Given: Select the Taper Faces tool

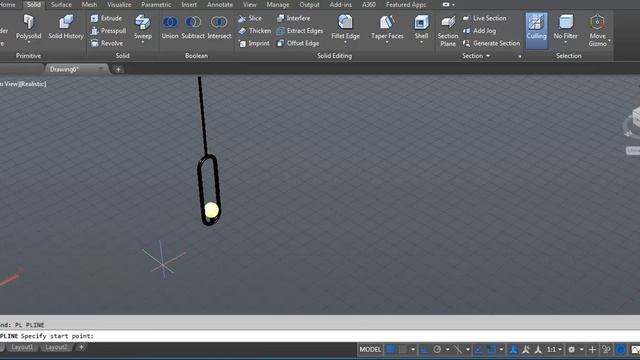Looking at the screenshot, I should click(387, 27).
